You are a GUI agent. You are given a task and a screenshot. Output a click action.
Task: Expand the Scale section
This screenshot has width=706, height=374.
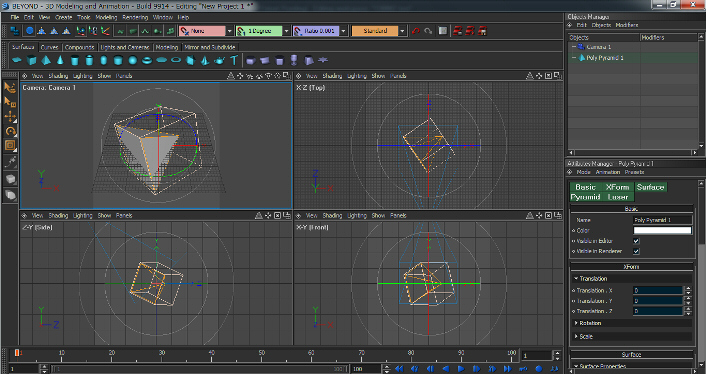576,337
